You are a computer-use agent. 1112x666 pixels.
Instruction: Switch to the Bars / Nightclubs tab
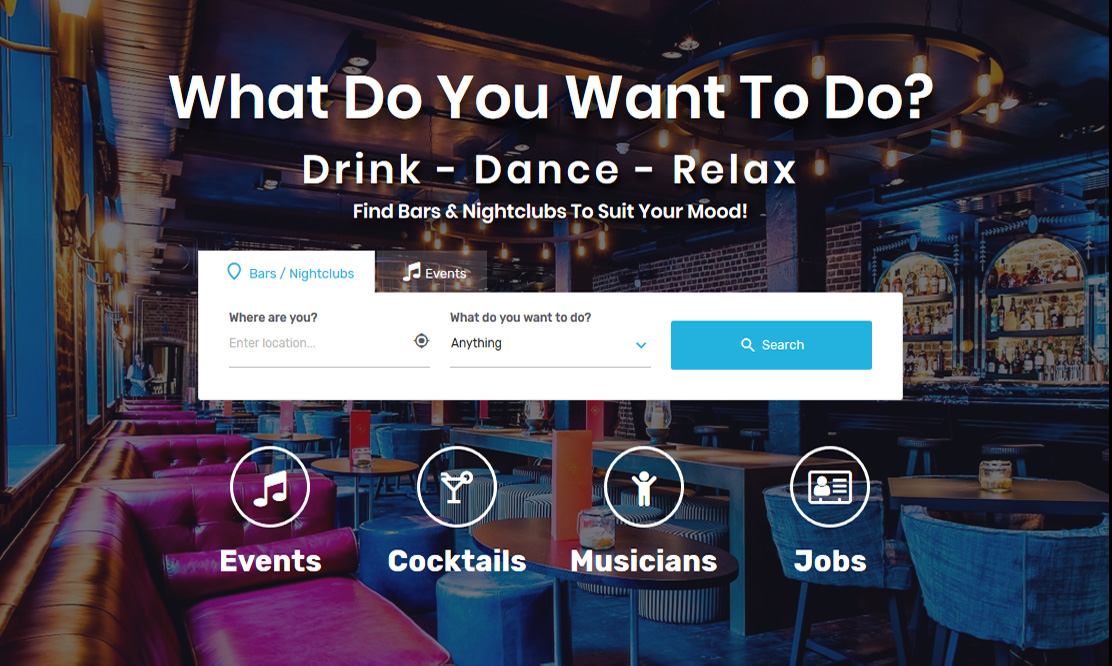pos(287,272)
